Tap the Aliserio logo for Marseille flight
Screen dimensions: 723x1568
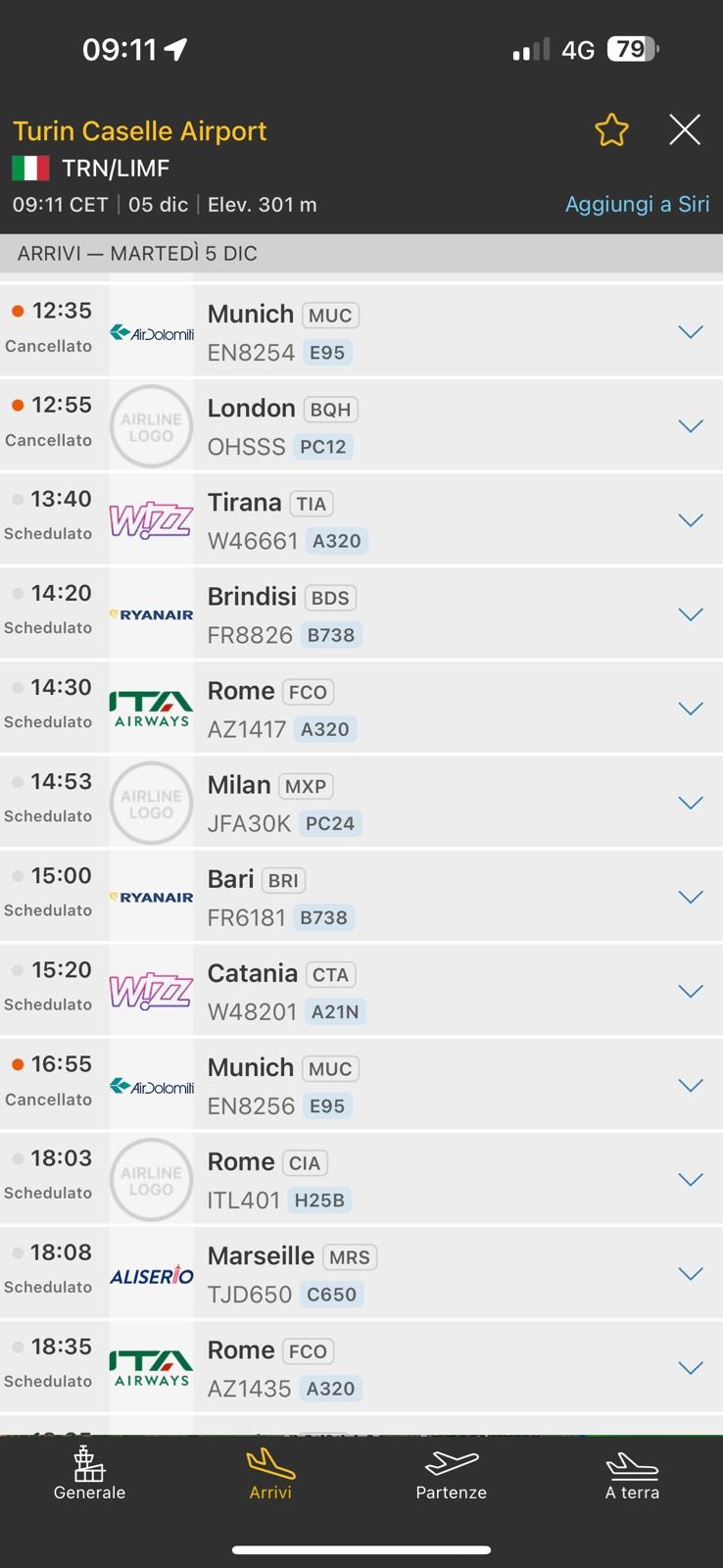point(151,1274)
